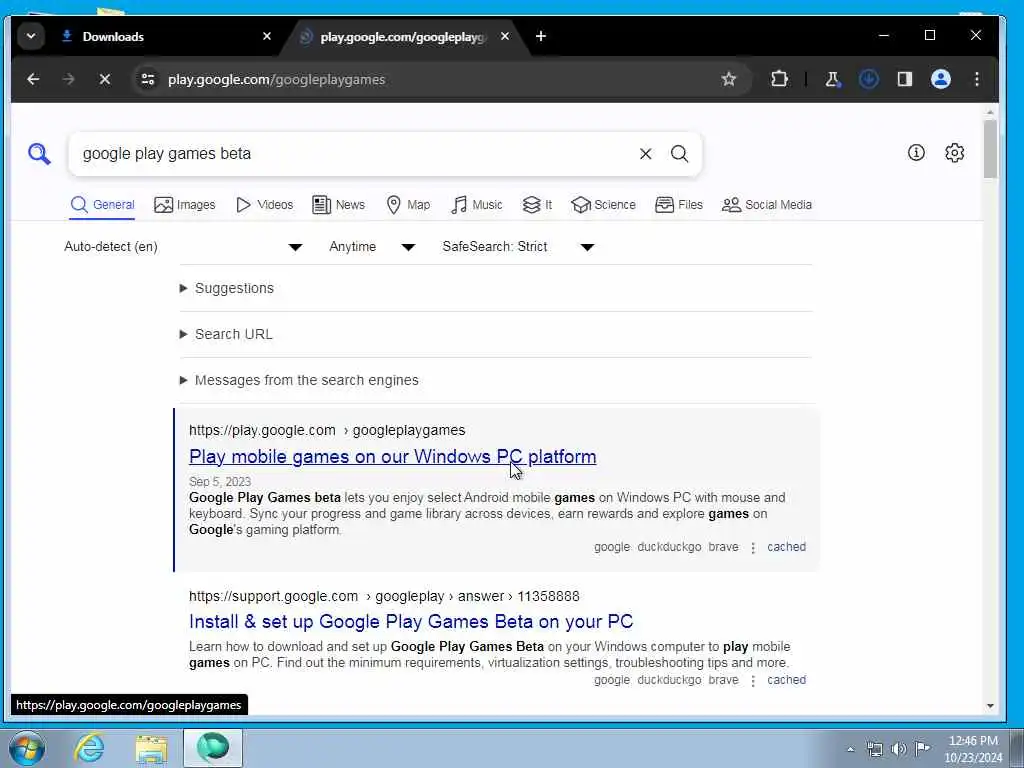Open cached link for support.google.com result
Screen dimensions: 1024x768
pos(786,680)
